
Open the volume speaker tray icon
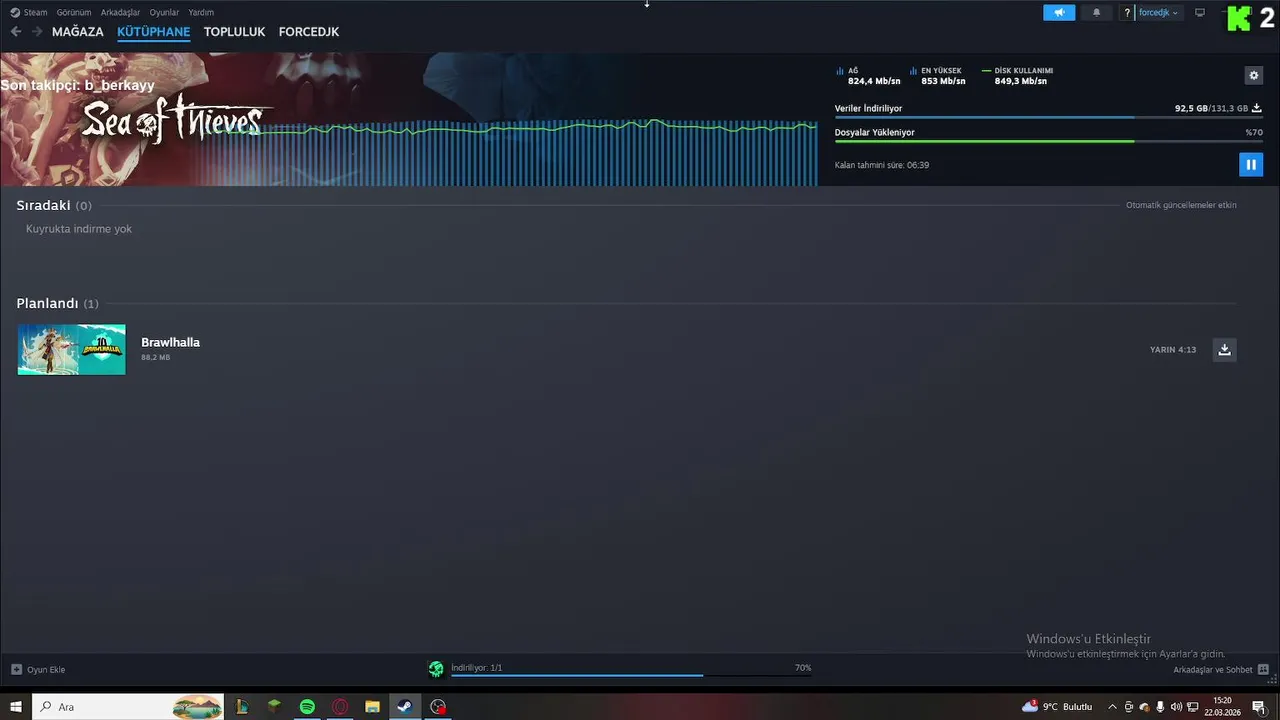(1176, 707)
